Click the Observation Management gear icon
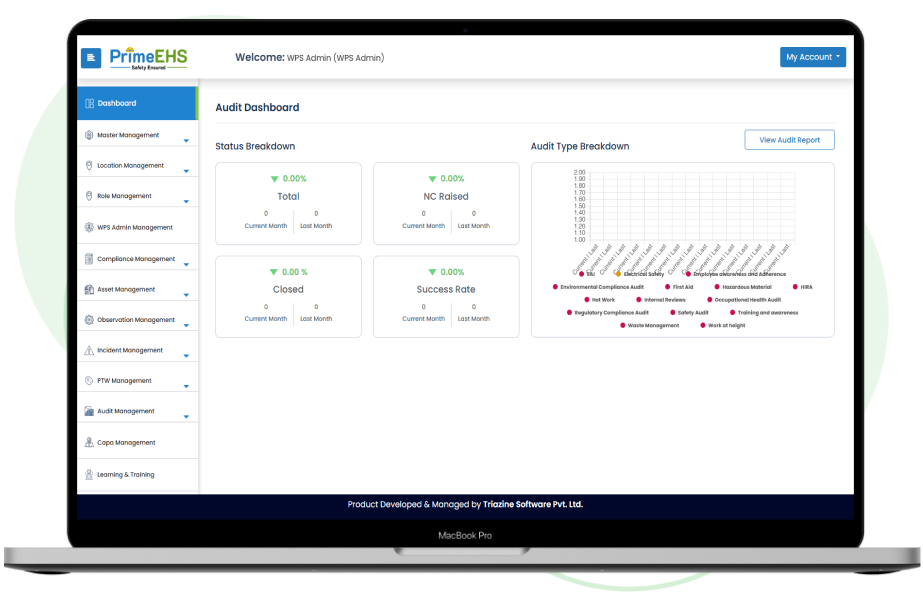The image size is (923, 597). [x=89, y=320]
